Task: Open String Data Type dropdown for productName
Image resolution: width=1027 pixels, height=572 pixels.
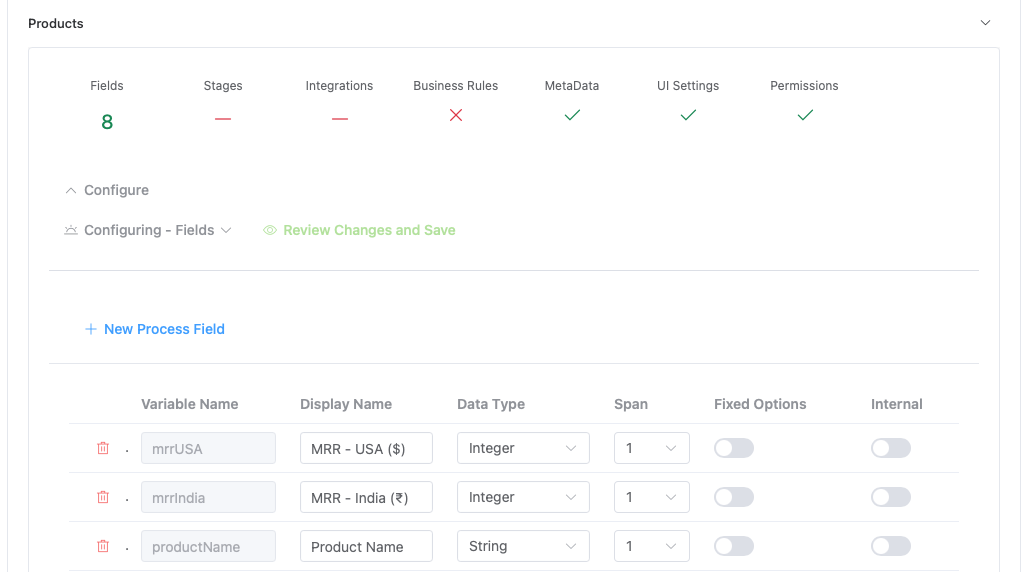Action: 523,546
